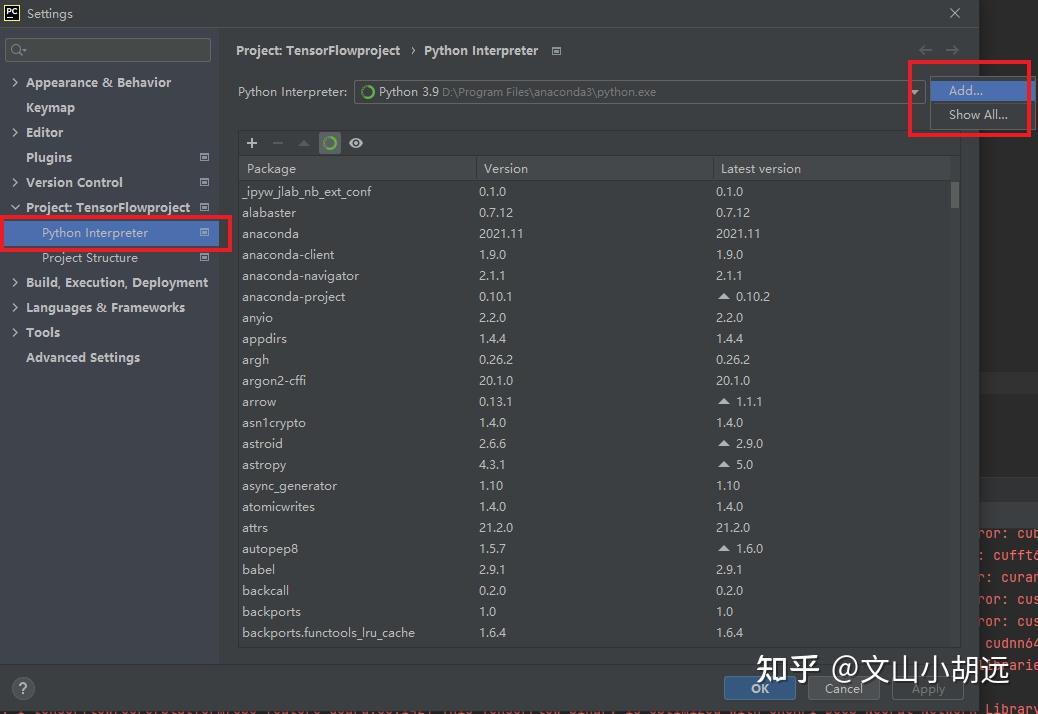Image resolution: width=1038 pixels, height=714 pixels.
Task: Toggle the Use Conda Package Manager icon
Action: [330, 143]
